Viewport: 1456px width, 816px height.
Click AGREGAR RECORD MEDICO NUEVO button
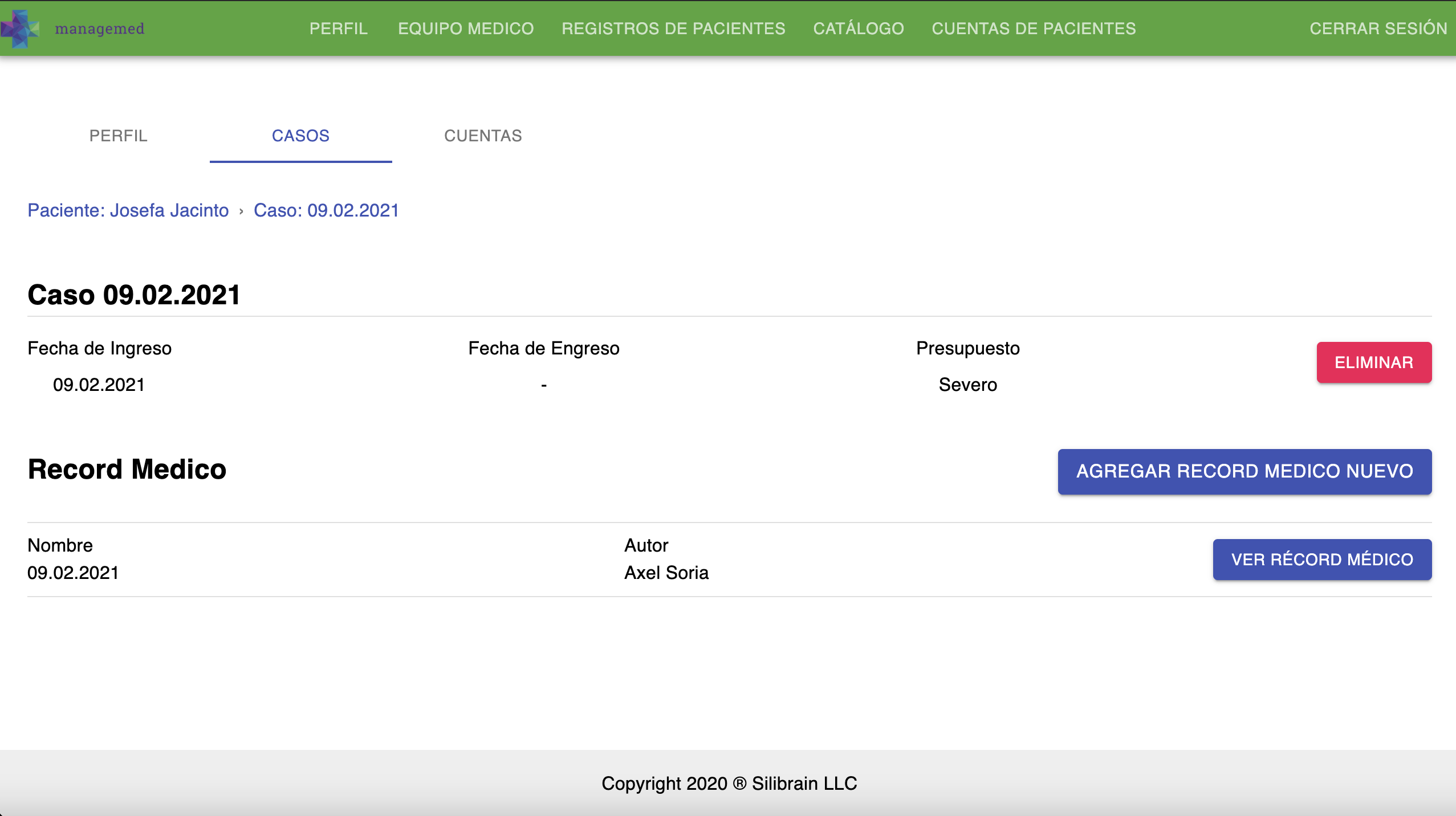(1244, 471)
